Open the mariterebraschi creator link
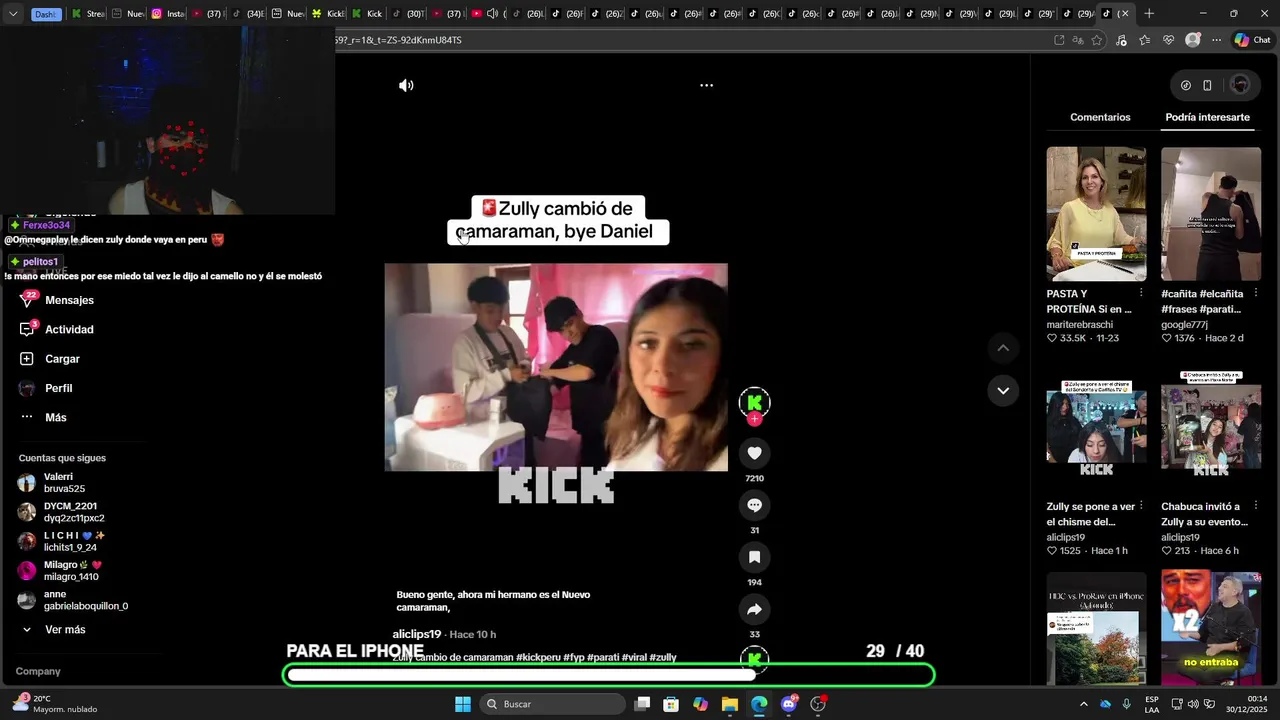The height and width of the screenshot is (720, 1280). click(1082, 324)
